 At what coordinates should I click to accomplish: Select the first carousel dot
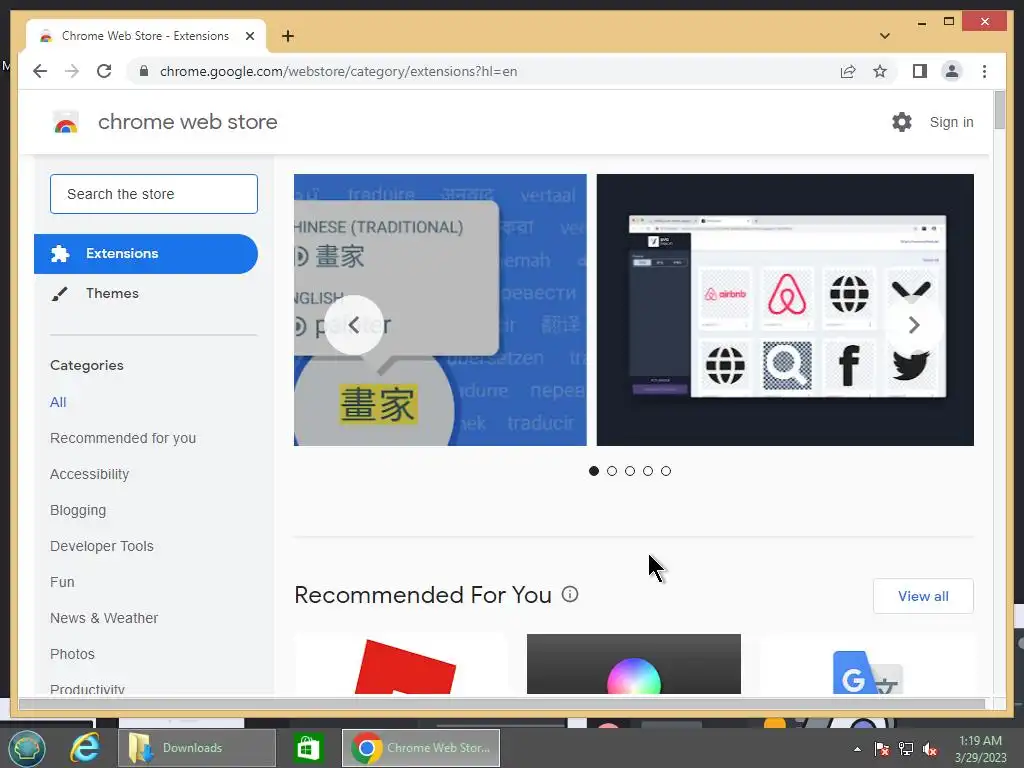coord(594,471)
